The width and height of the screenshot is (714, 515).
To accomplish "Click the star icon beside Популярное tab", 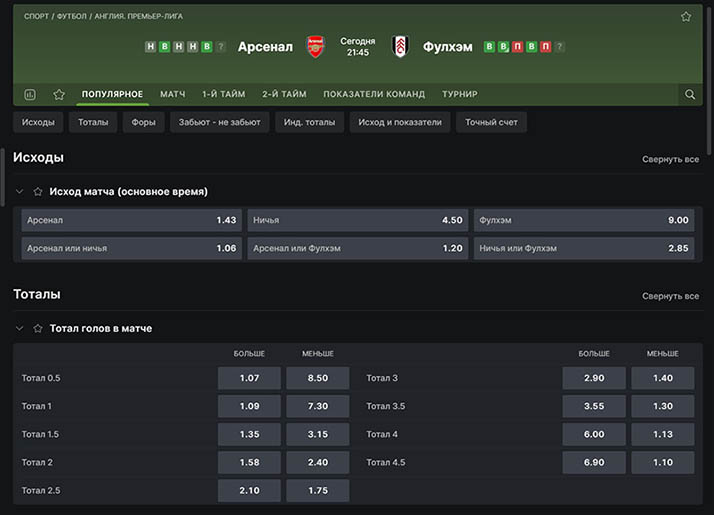I will point(59,94).
